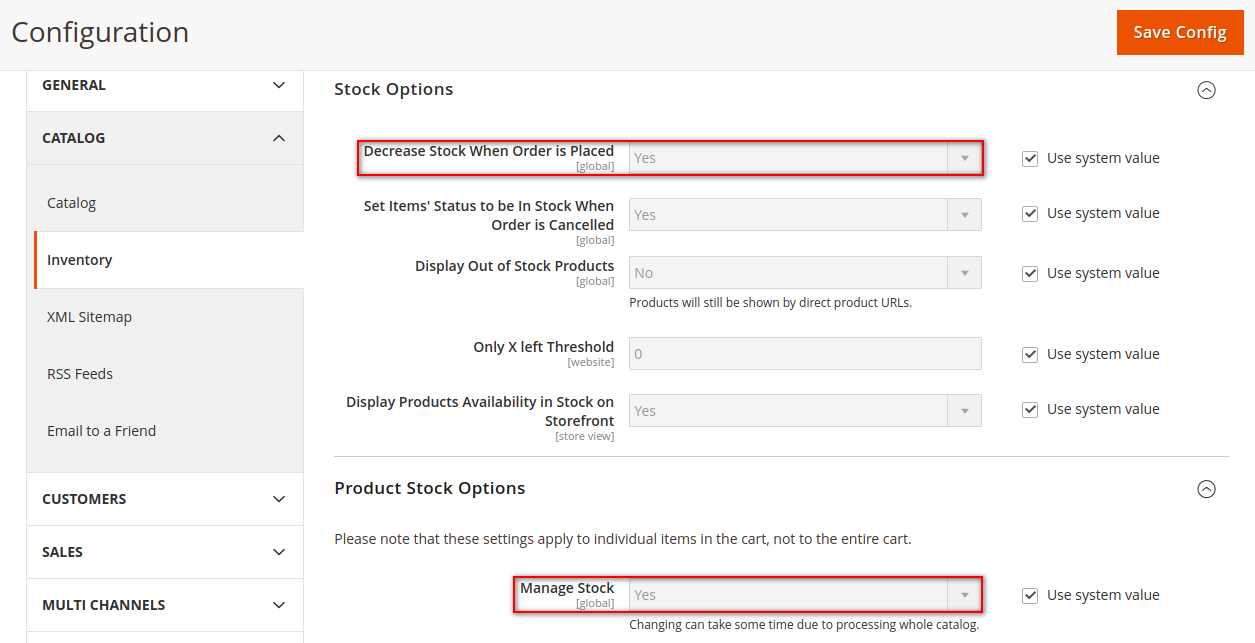Expand the GENERAL sidebar chevron

(x=279, y=85)
